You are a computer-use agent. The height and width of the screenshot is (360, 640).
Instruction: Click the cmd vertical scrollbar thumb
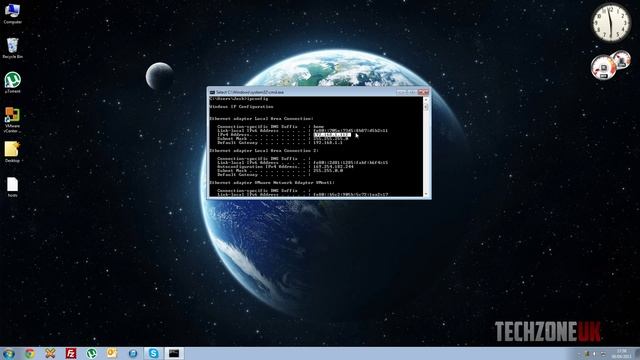click(426, 107)
